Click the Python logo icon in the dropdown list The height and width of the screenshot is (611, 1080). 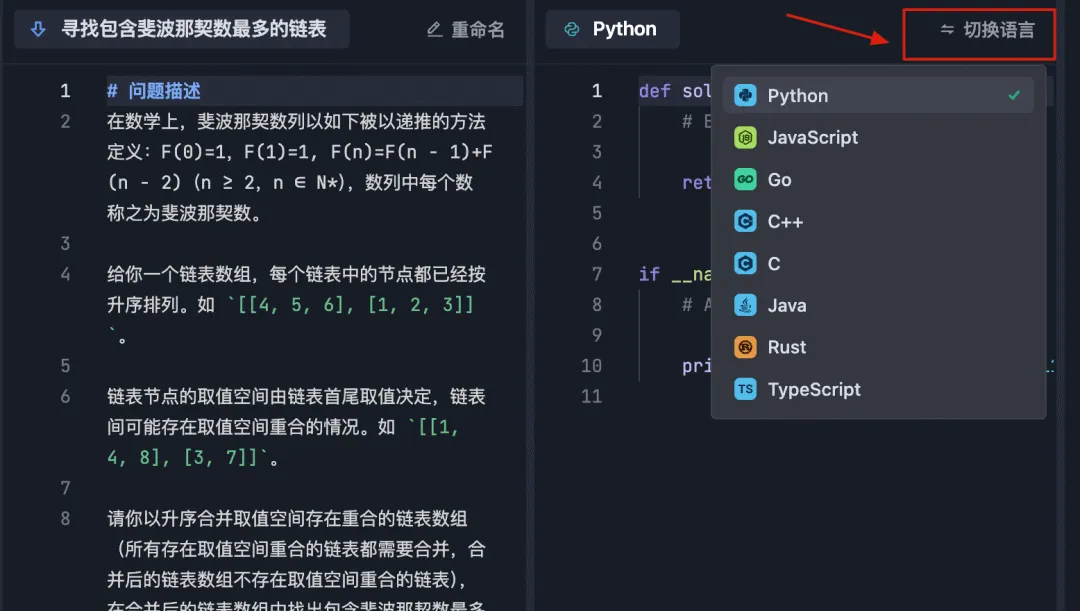click(745, 95)
